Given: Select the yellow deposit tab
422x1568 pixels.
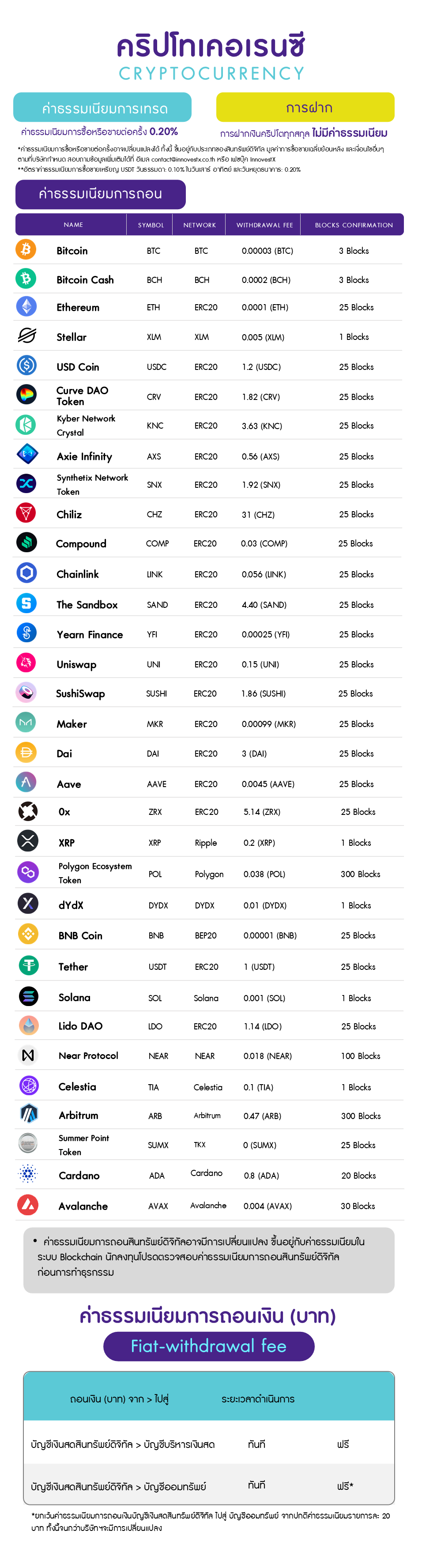Looking at the screenshot, I should point(305,107).
